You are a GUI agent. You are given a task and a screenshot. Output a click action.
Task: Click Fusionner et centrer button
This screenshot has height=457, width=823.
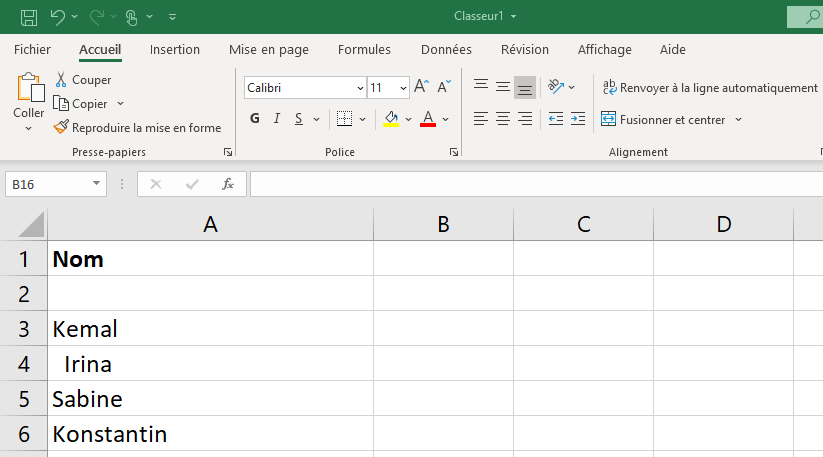click(x=663, y=120)
